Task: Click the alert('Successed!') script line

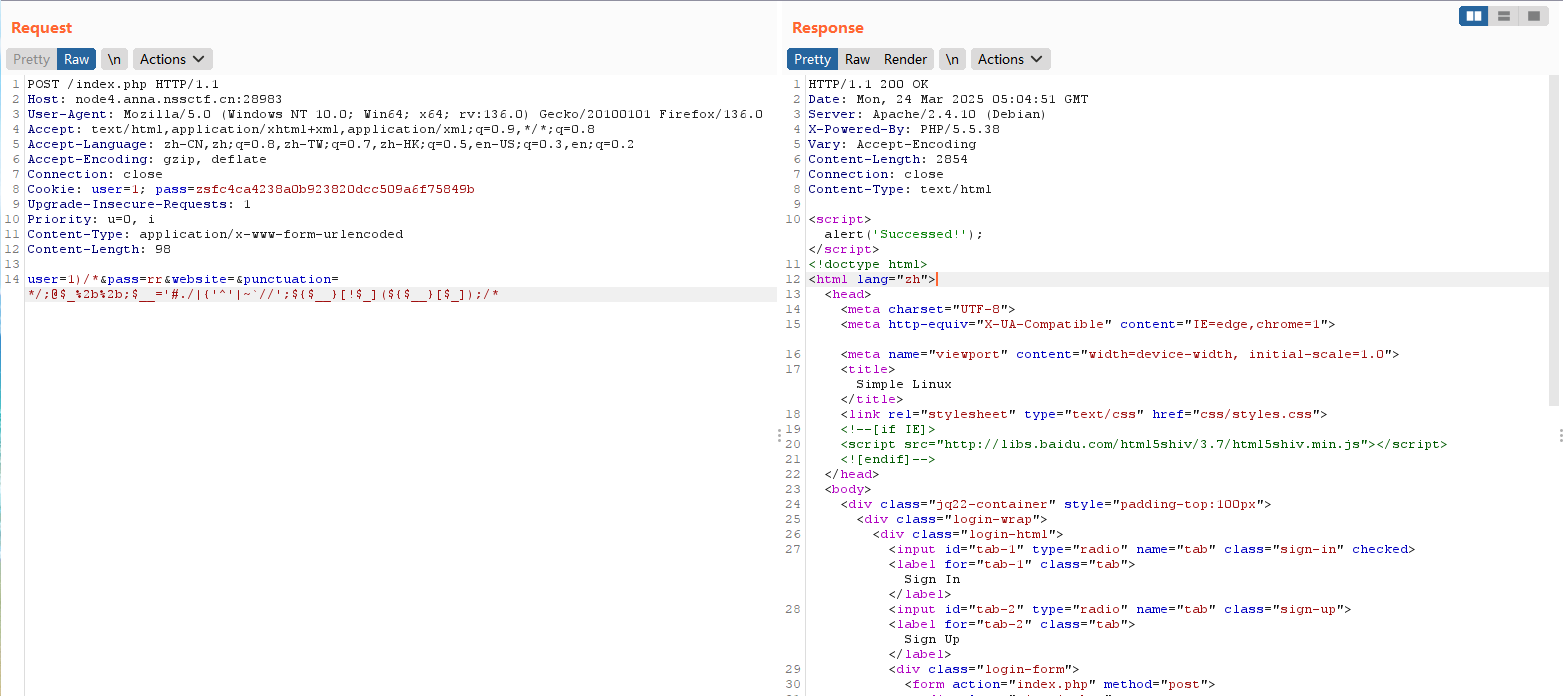Action: pyautogui.click(x=904, y=234)
